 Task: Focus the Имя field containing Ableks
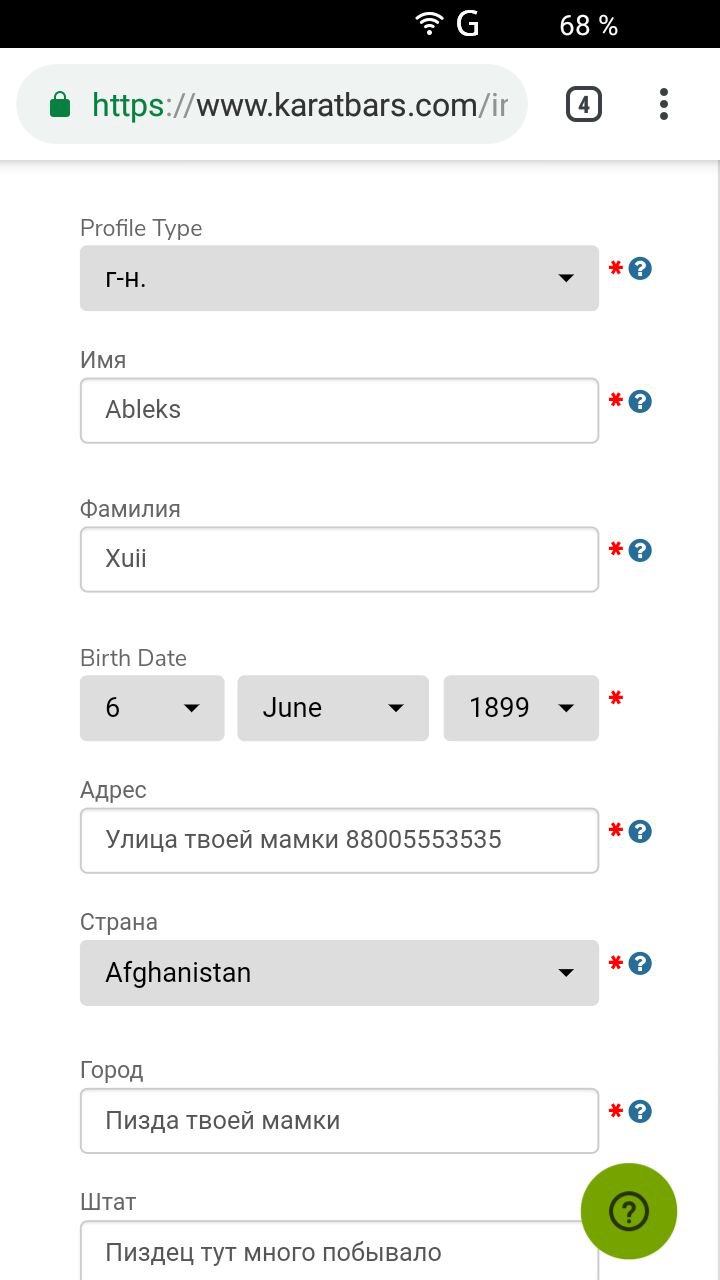coord(339,410)
